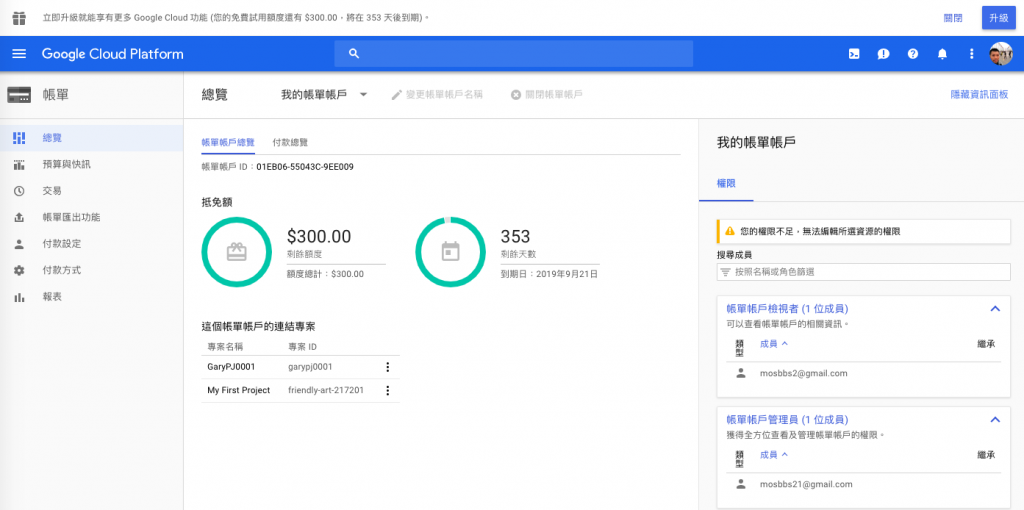Image resolution: width=1024 pixels, height=510 pixels.
Task: Show notifications bell
Action: click(942, 54)
